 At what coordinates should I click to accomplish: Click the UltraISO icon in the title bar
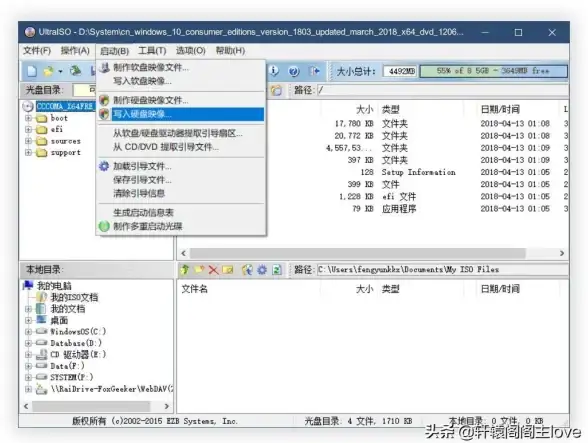click(30, 32)
